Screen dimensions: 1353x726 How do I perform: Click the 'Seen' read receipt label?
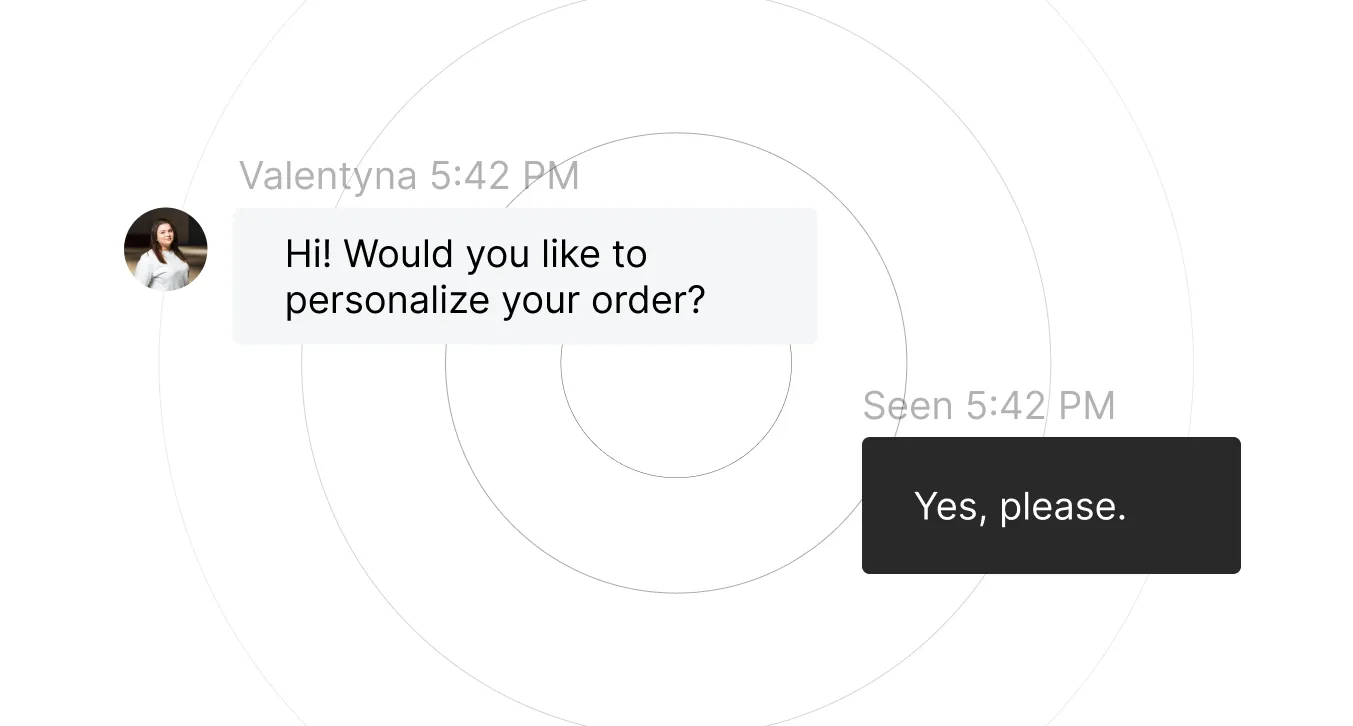pos(908,406)
